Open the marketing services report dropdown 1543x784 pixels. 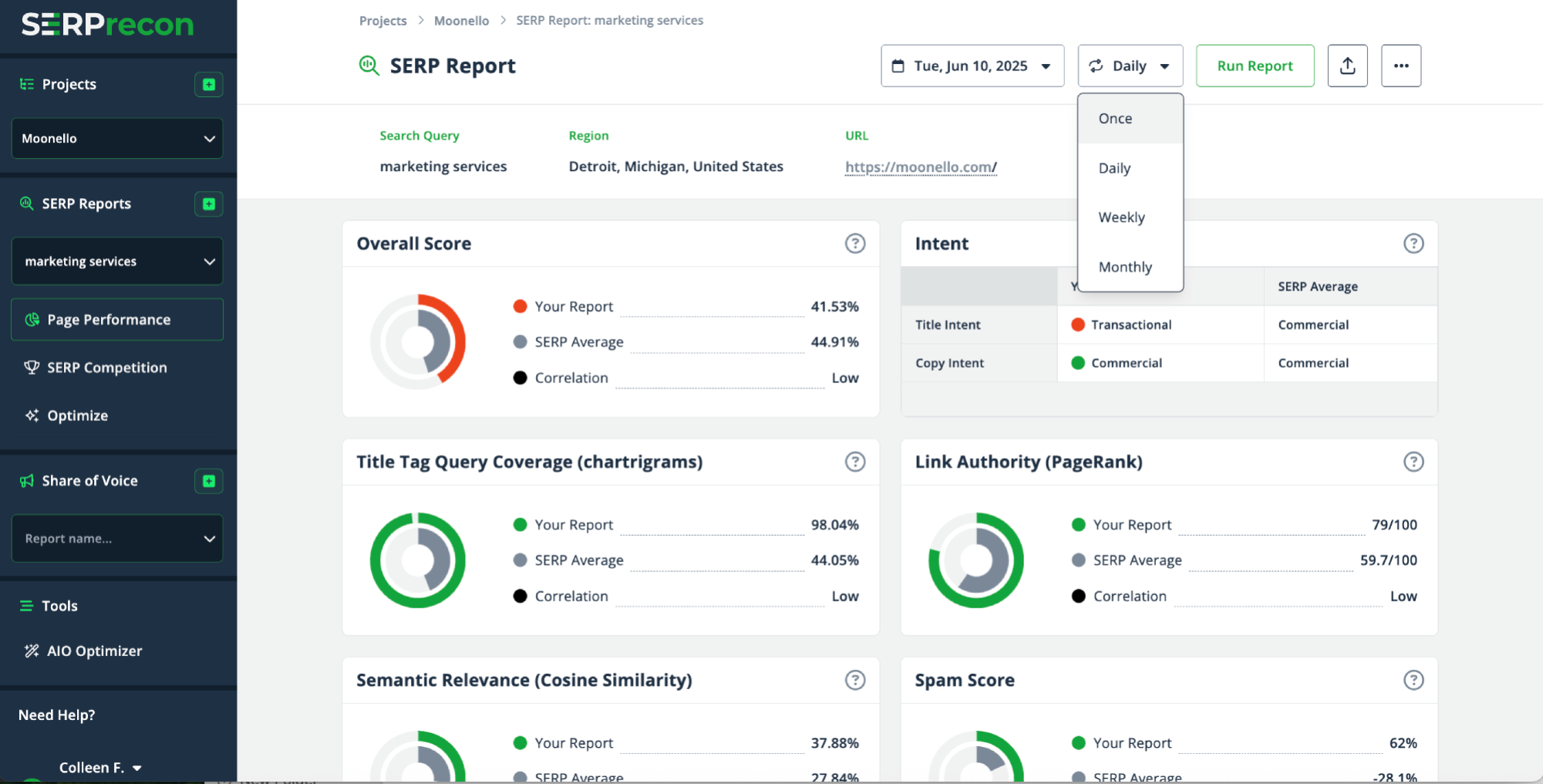click(117, 261)
